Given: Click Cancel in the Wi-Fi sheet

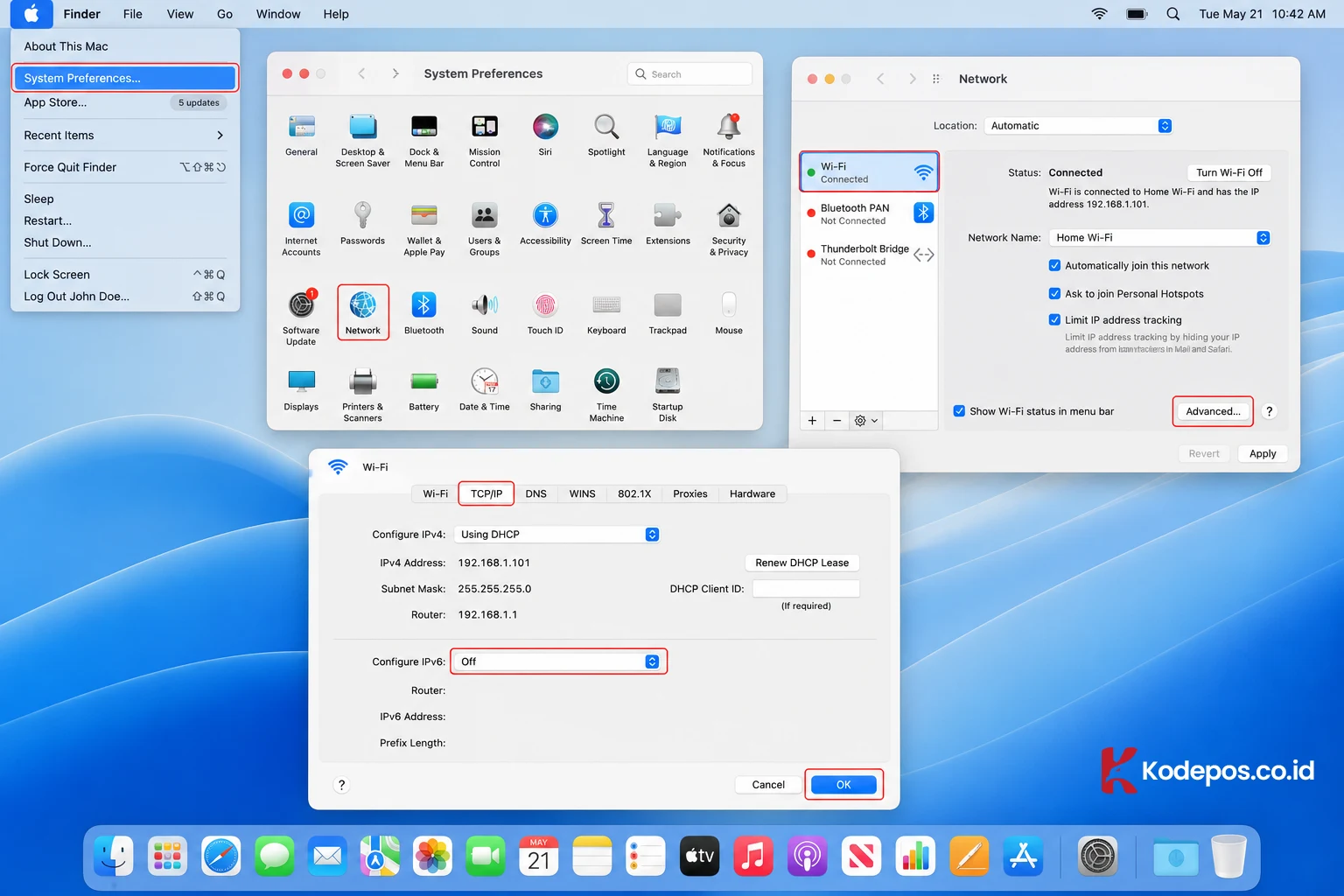Looking at the screenshot, I should click(x=768, y=785).
